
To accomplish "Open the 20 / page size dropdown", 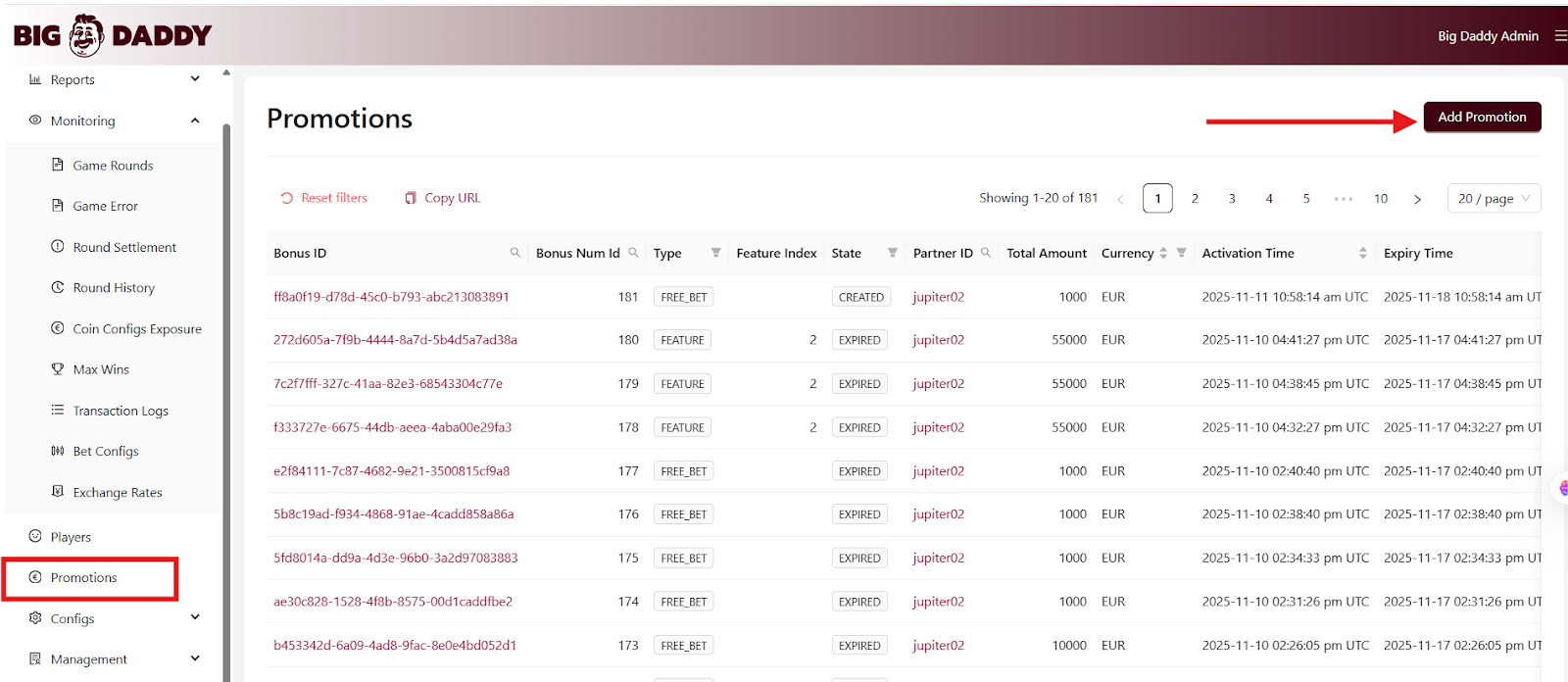I will (1494, 199).
